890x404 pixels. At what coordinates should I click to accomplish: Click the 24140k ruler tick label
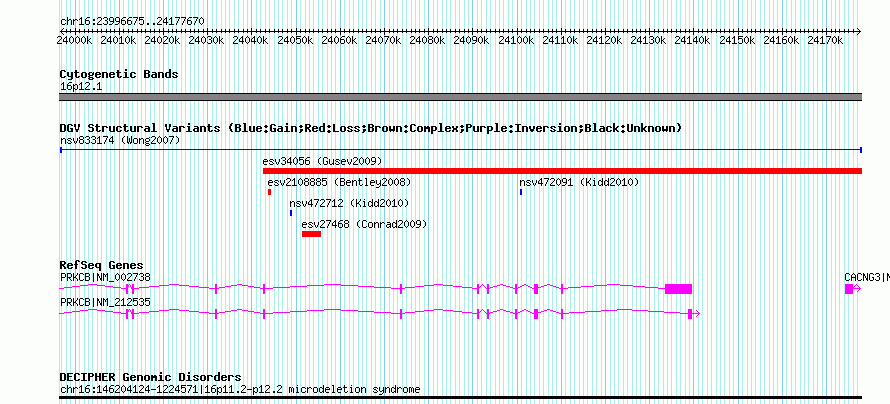click(x=692, y=40)
